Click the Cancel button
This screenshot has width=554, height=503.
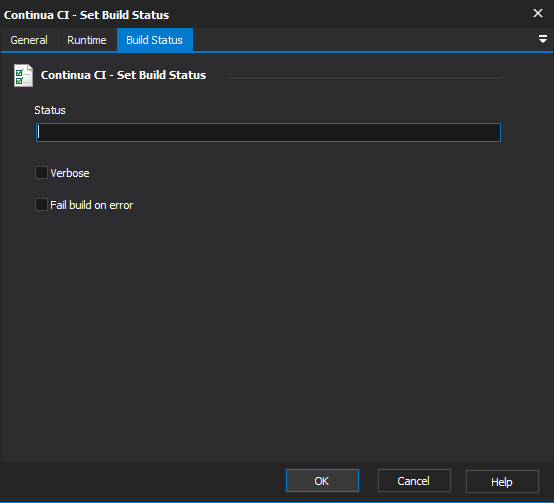(414, 481)
